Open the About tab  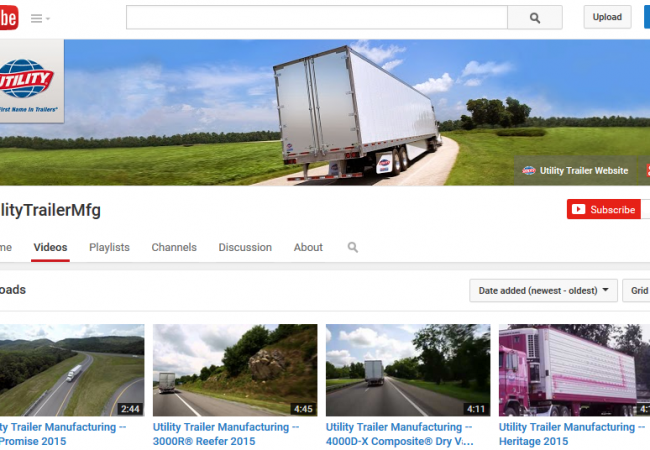[308, 247]
